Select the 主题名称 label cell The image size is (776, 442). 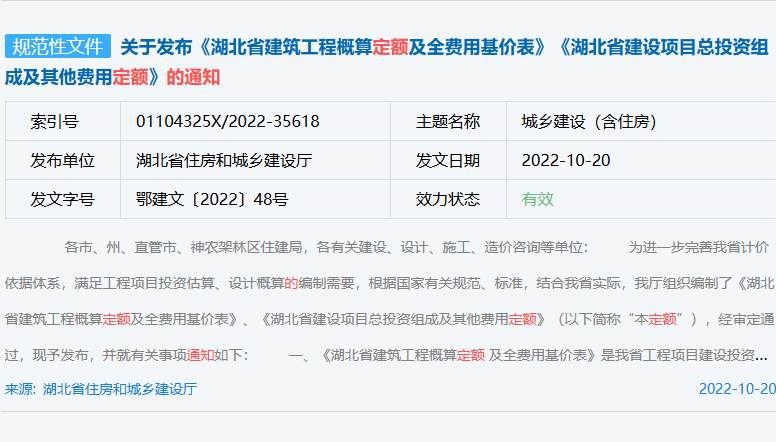[x=447, y=122]
